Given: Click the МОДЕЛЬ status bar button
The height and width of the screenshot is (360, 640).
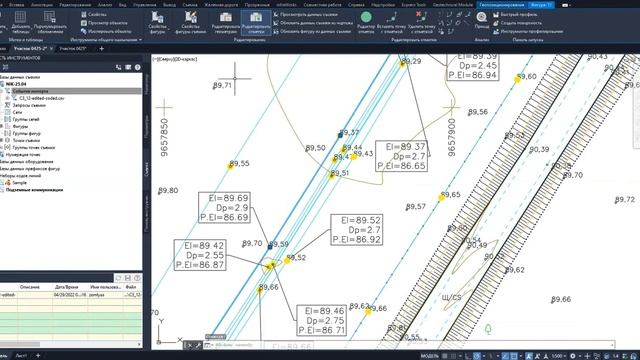Looking at the screenshot, I should [429, 356].
